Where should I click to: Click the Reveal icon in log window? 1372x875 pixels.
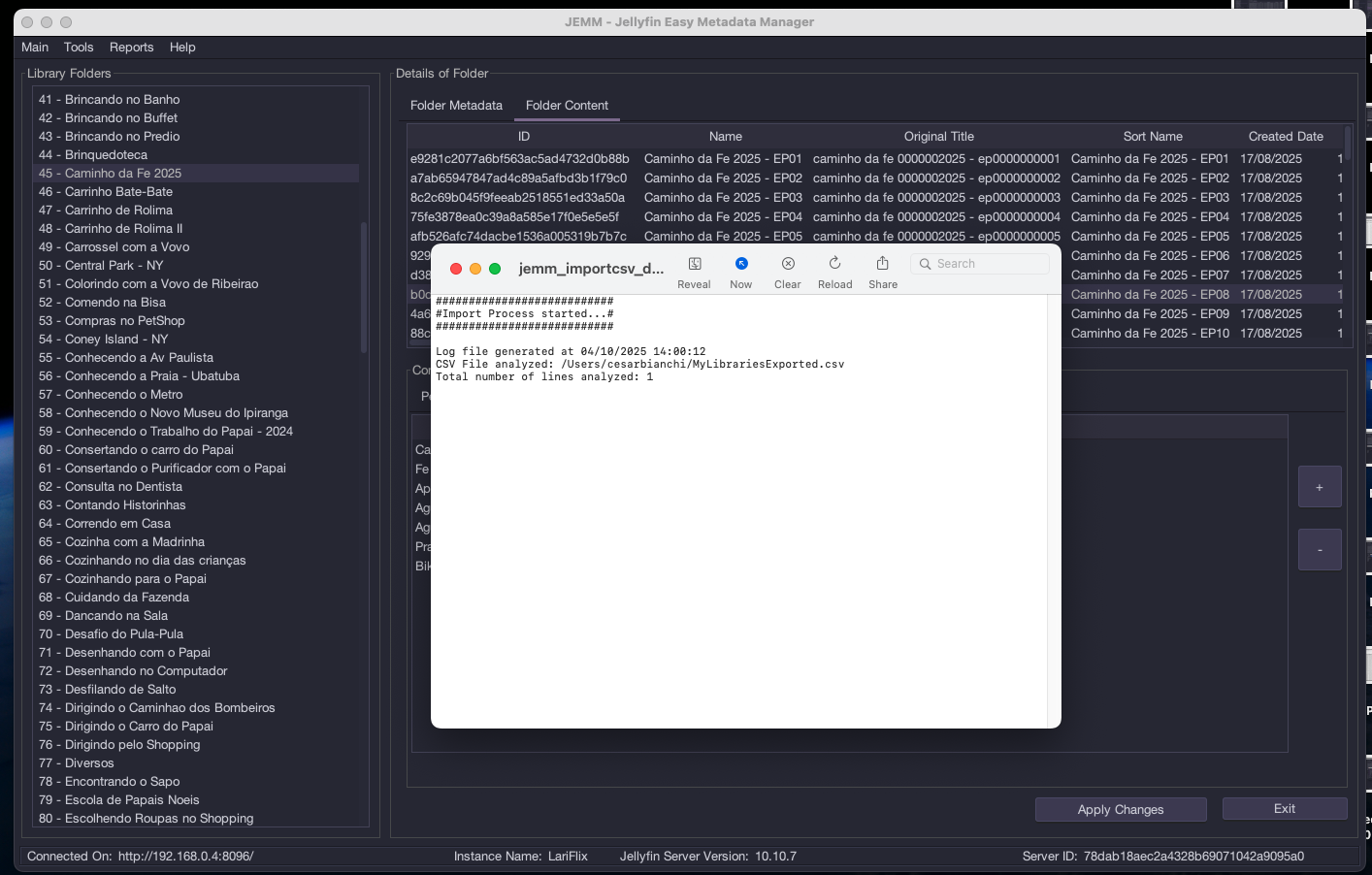click(694, 264)
